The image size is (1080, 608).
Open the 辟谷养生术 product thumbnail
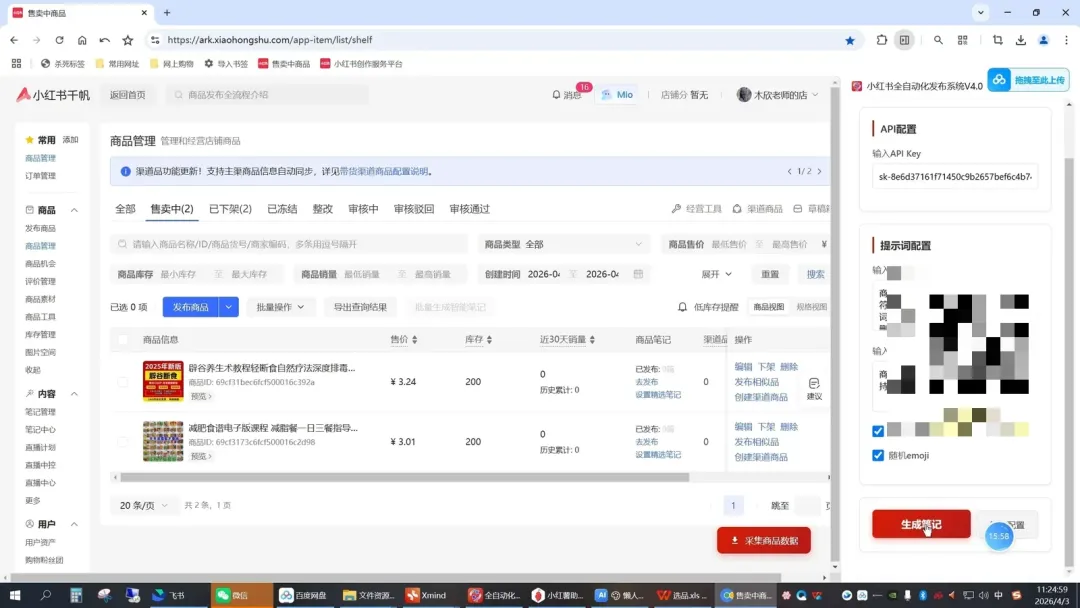[x=163, y=381]
